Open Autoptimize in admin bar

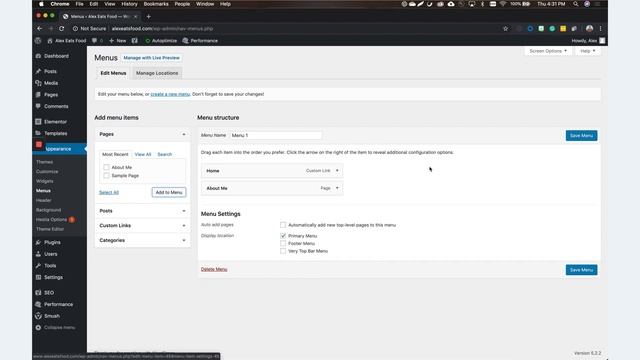coord(161,40)
